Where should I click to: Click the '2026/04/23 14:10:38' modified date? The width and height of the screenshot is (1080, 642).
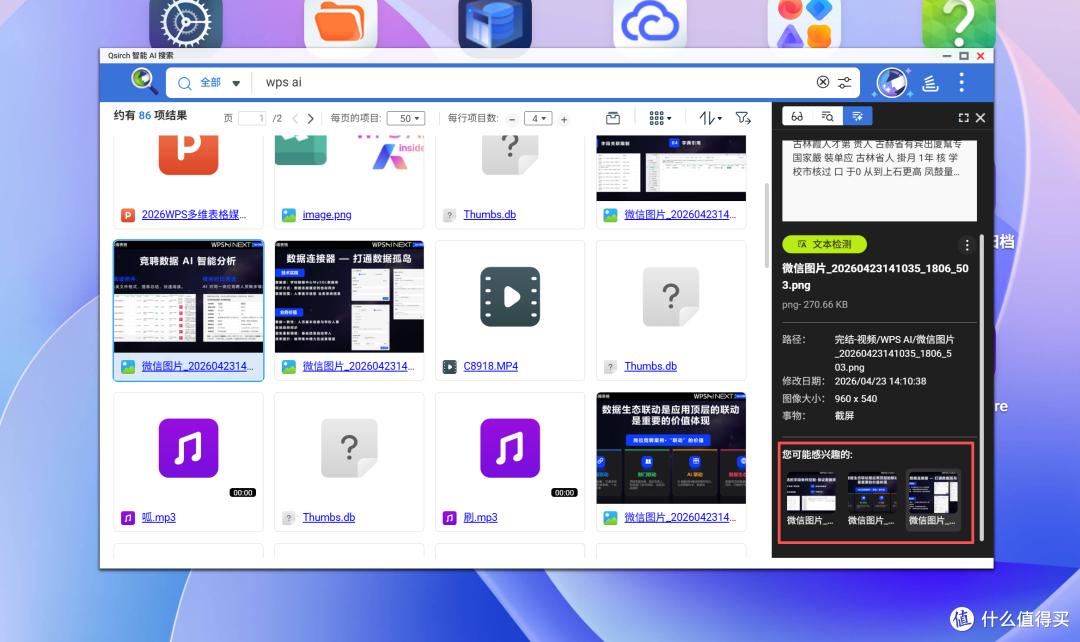880,382
